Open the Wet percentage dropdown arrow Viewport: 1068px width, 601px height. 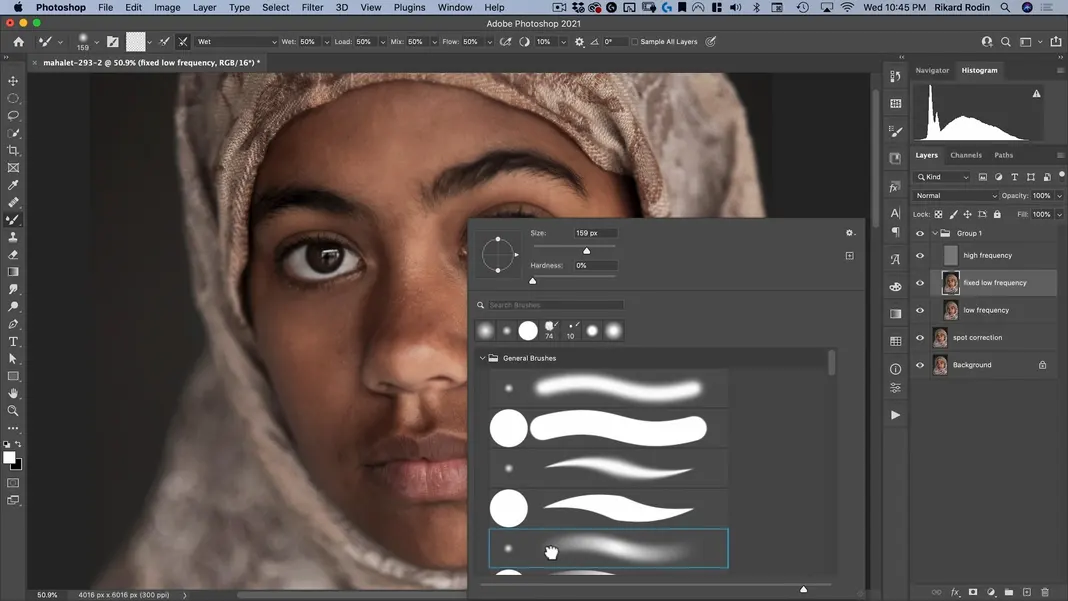pyautogui.click(x=326, y=42)
